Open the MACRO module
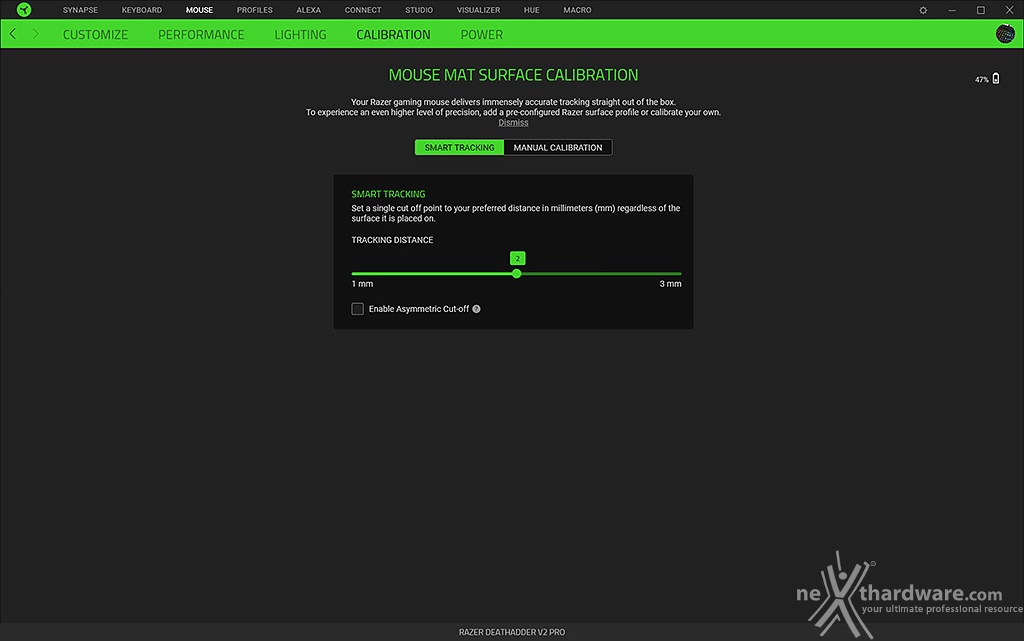The height and width of the screenshot is (641, 1024). 577,10
